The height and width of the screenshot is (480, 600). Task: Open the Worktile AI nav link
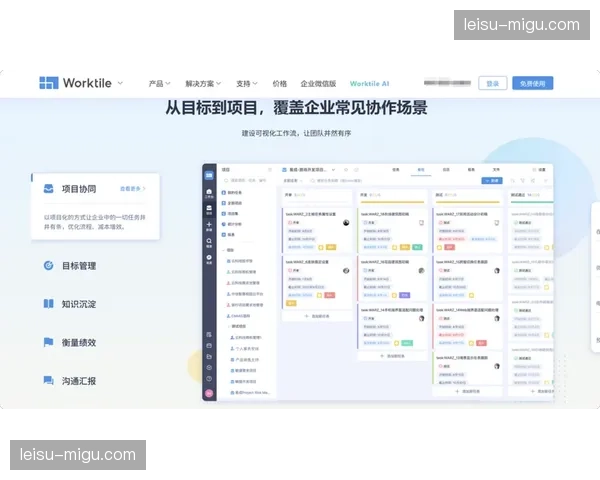[x=369, y=83]
